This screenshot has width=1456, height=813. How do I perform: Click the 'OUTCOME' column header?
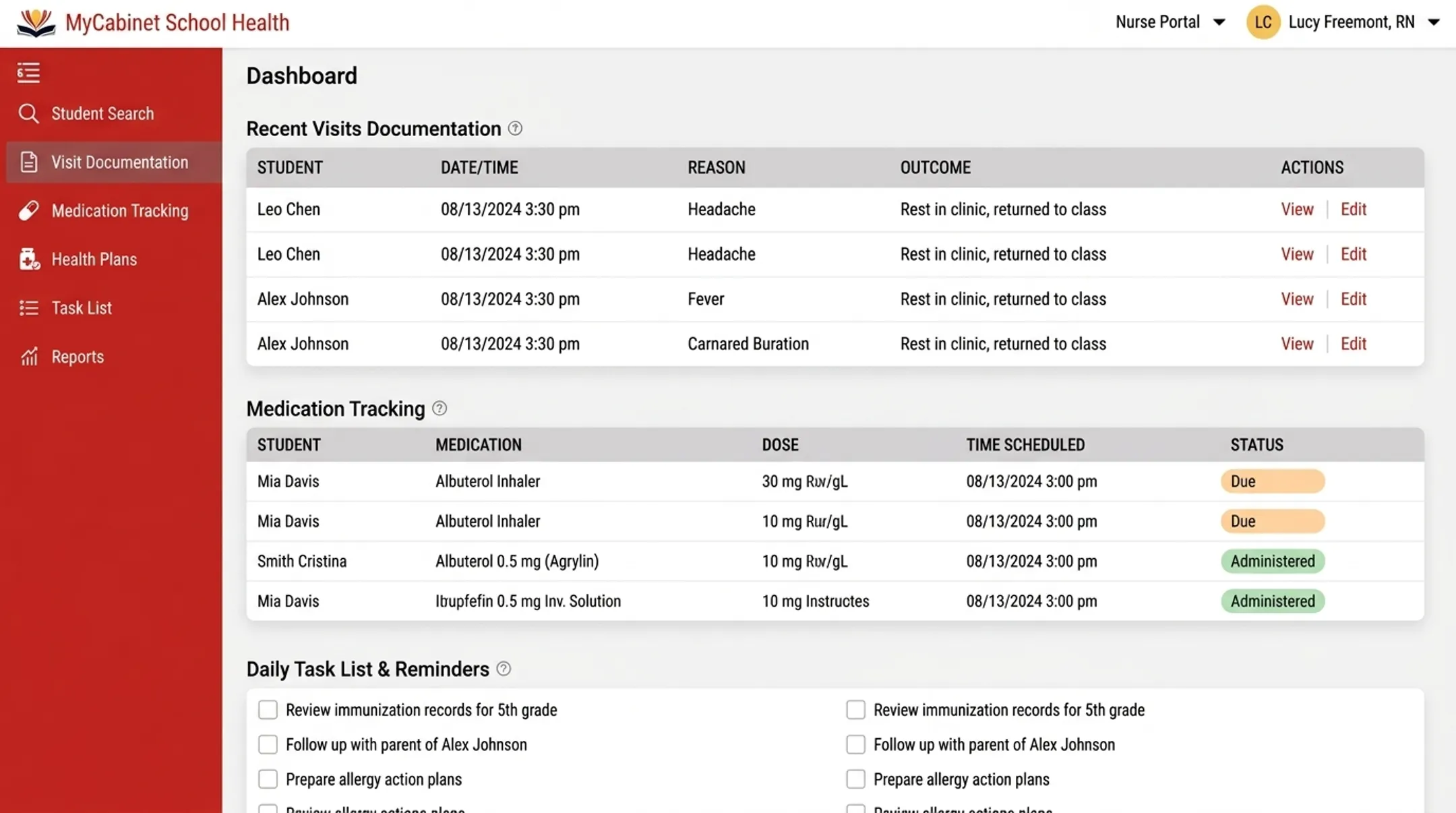pyautogui.click(x=936, y=167)
